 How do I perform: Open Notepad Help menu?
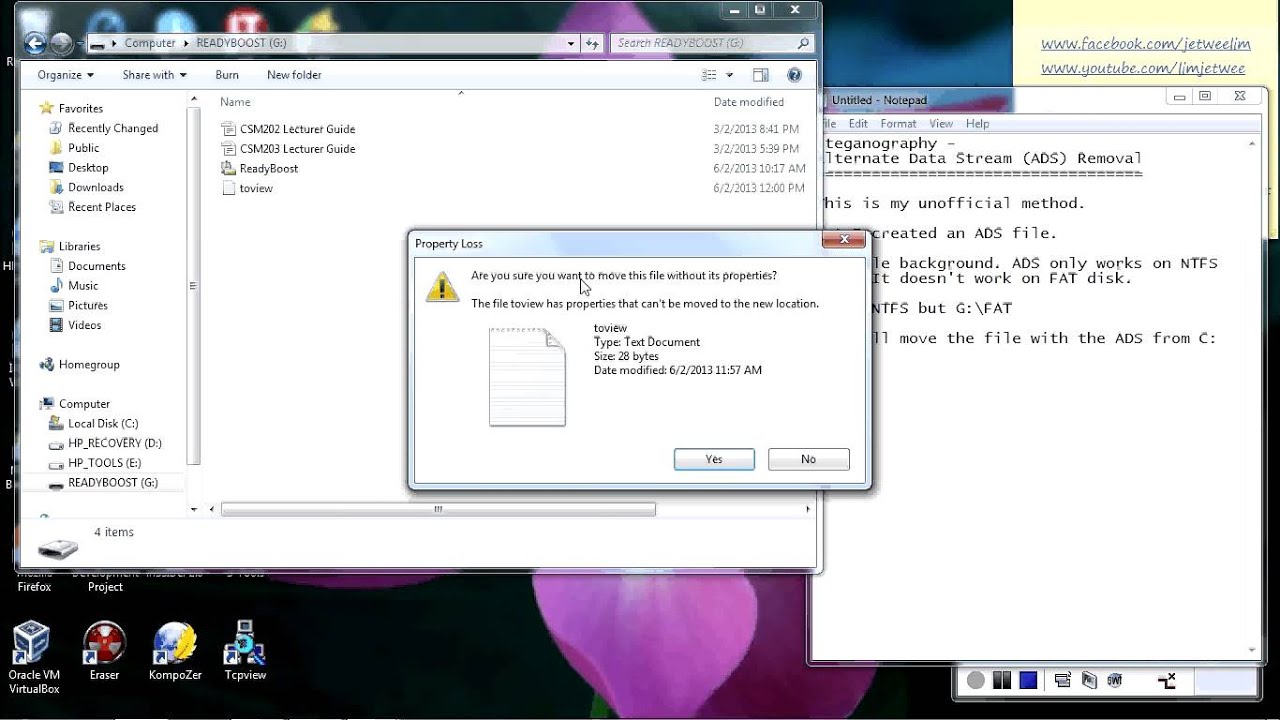click(977, 124)
